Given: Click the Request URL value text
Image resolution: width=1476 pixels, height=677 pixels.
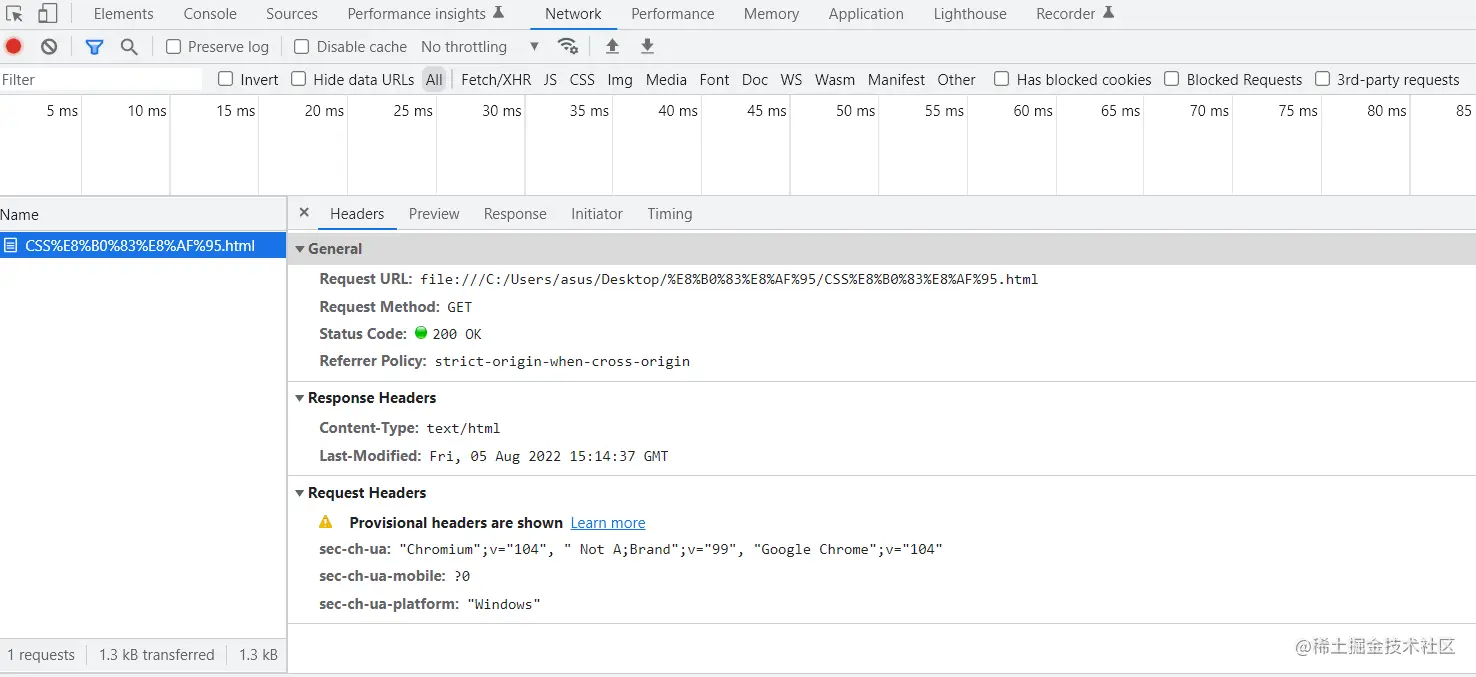Looking at the screenshot, I should (x=729, y=279).
